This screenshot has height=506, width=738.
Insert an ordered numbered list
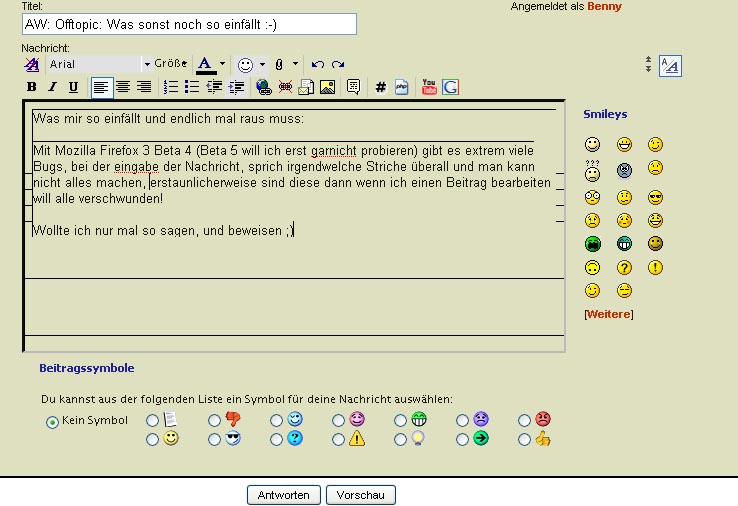171,88
